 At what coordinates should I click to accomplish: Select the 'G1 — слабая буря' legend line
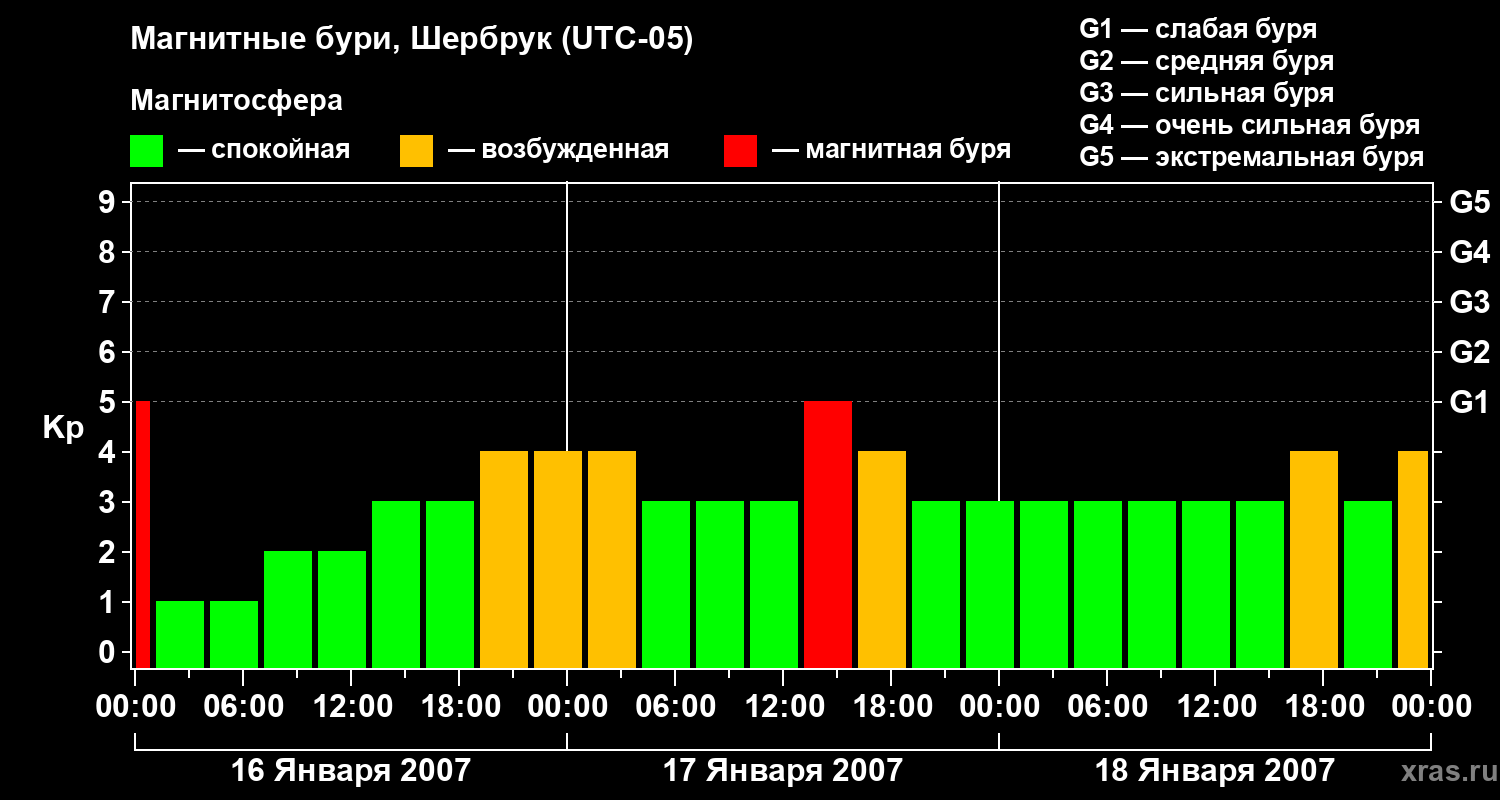click(x=1198, y=28)
